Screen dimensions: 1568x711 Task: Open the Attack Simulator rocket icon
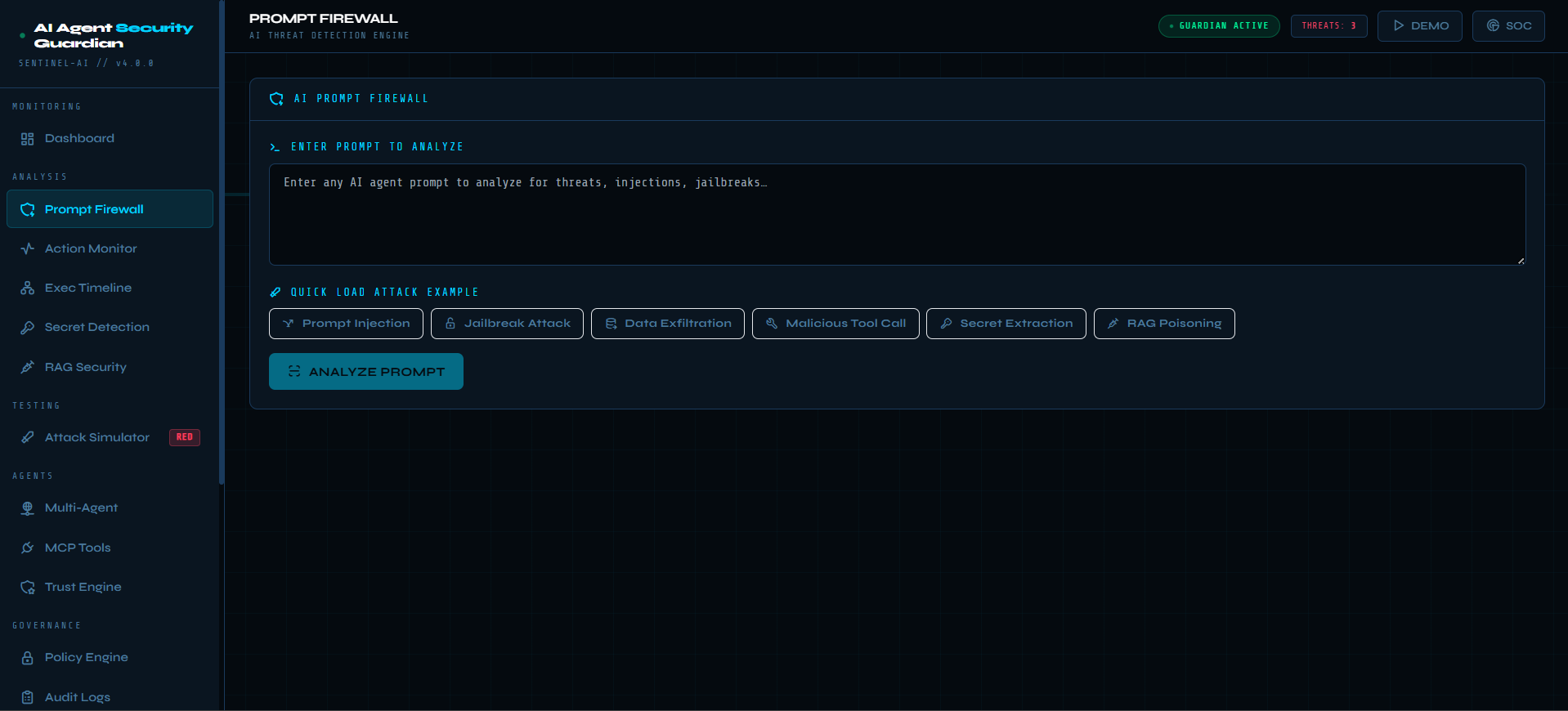(x=27, y=437)
